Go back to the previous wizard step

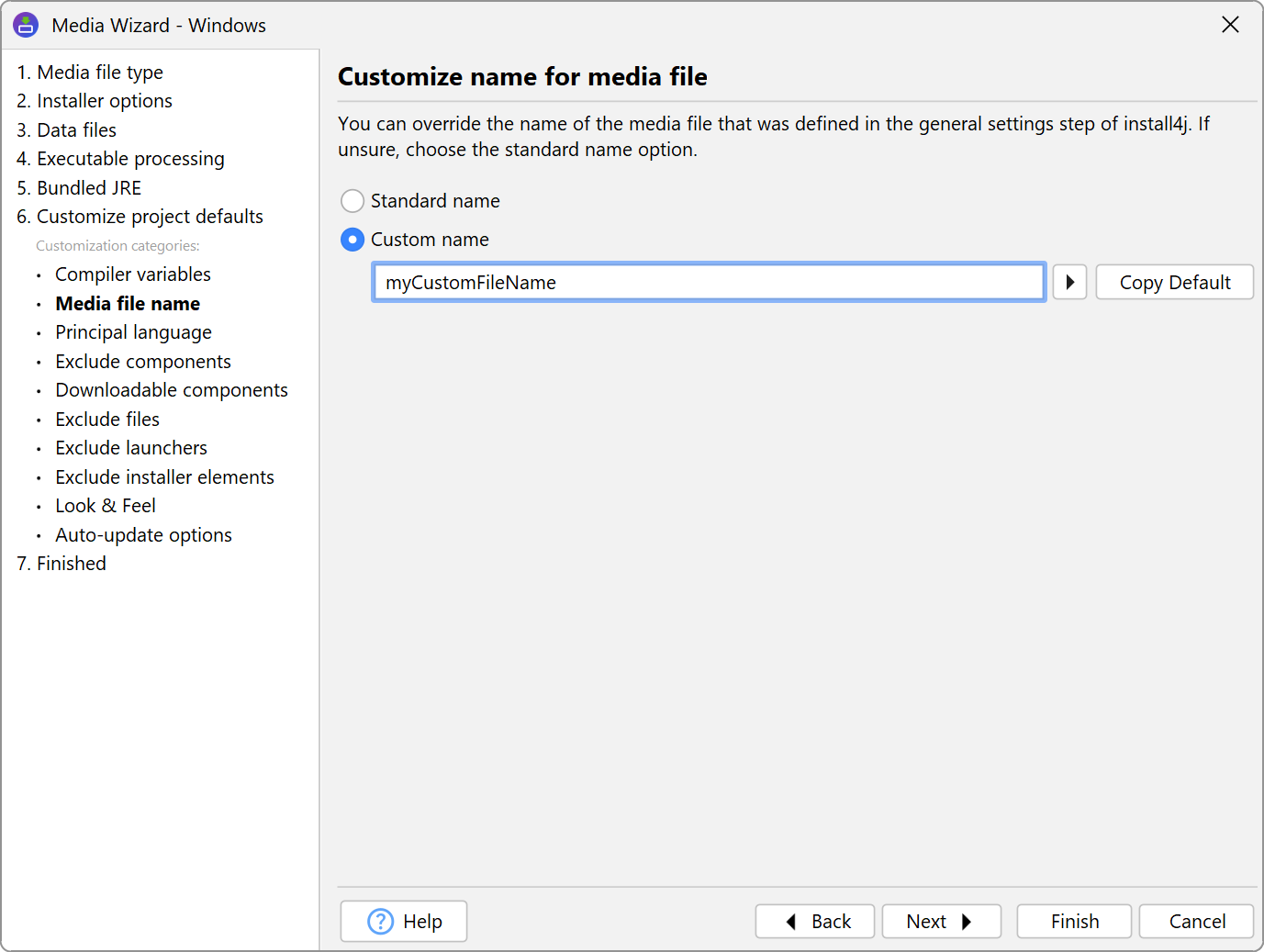click(x=815, y=921)
